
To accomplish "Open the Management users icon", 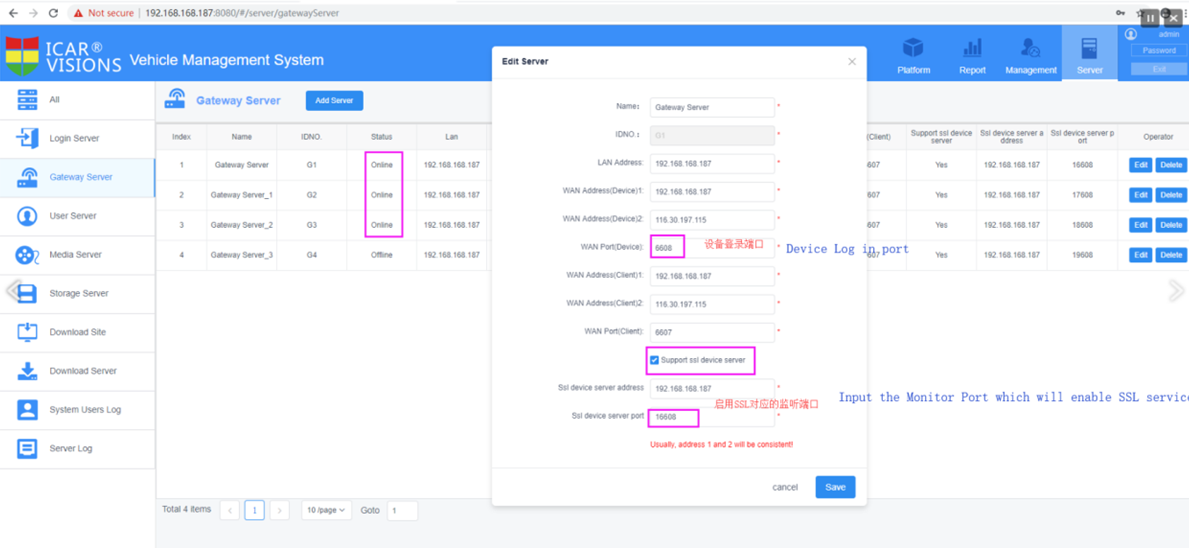I will [x=1031, y=49].
